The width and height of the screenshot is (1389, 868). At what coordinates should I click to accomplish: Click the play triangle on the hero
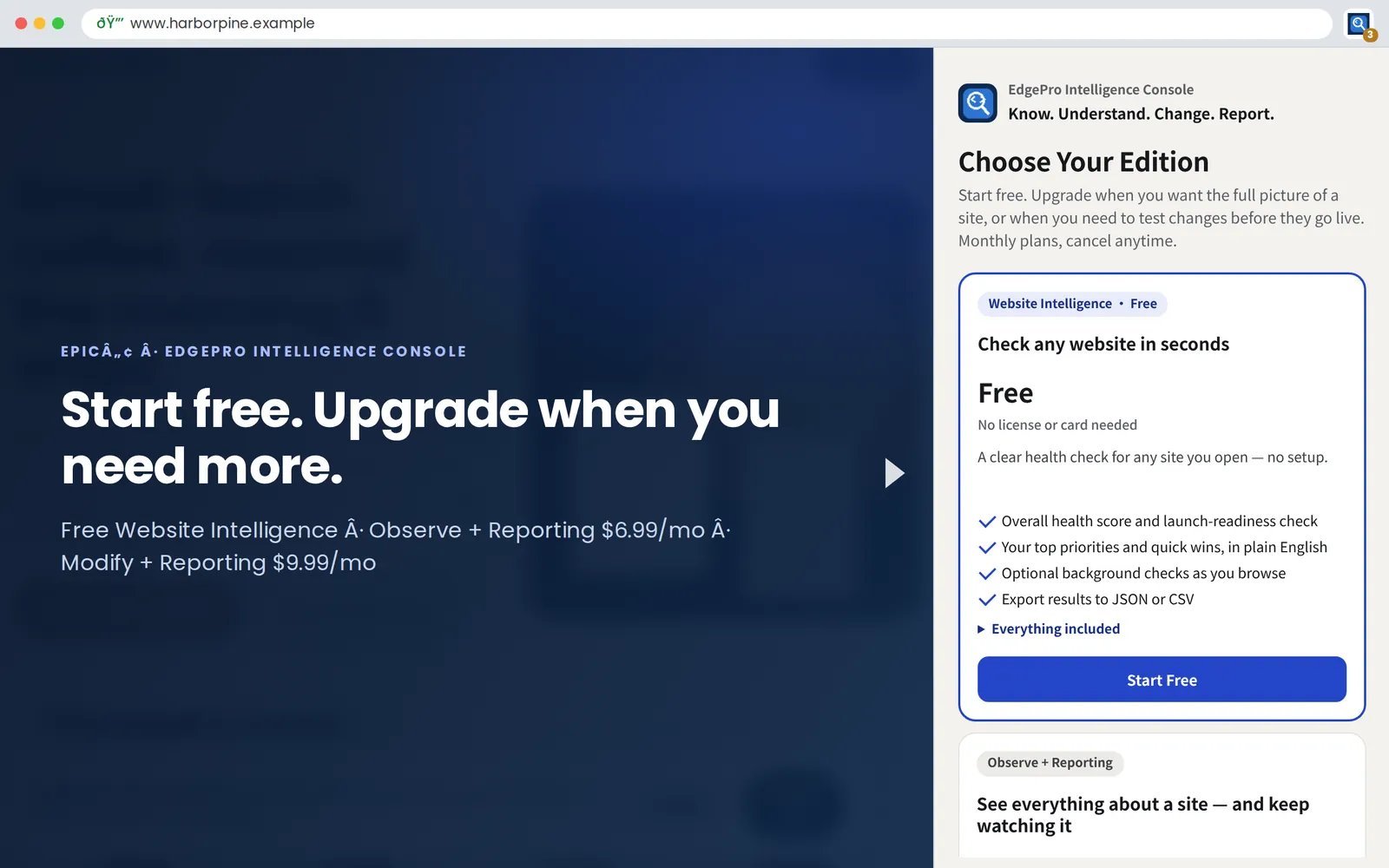(894, 473)
